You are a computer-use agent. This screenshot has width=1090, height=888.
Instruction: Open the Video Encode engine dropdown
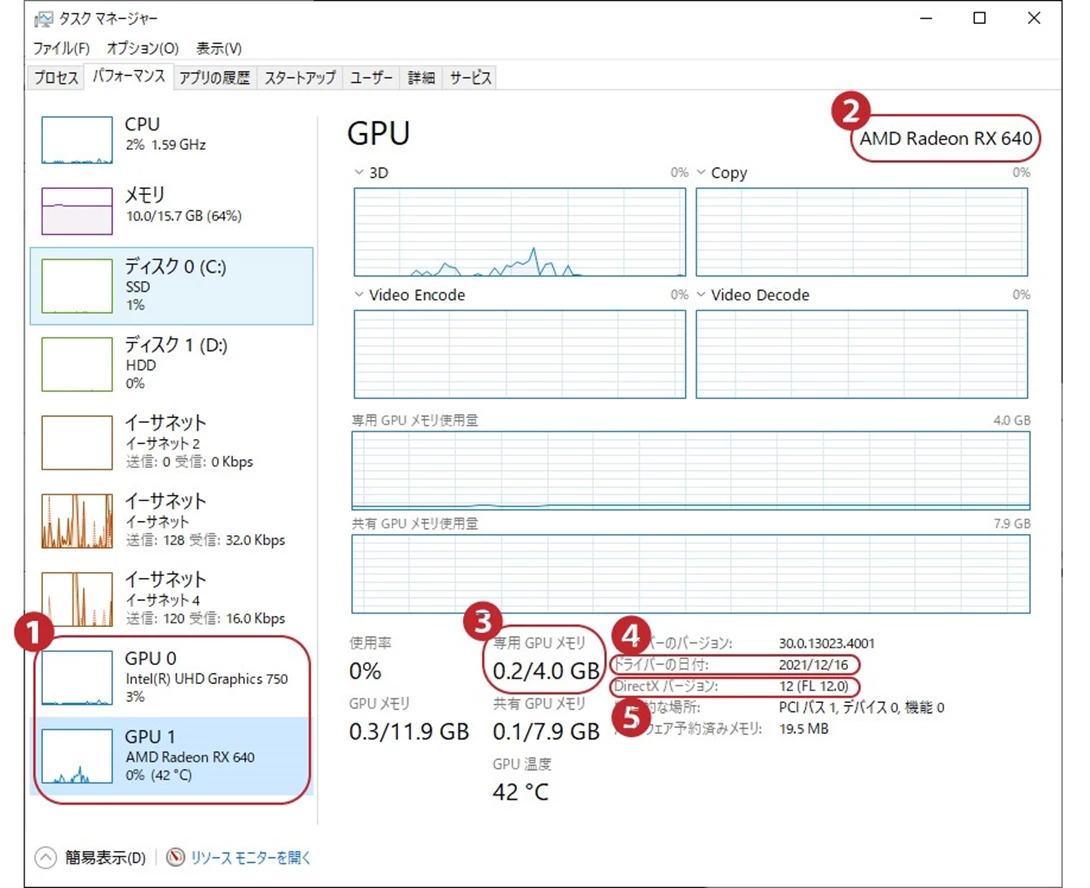click(x=360, y=295)
